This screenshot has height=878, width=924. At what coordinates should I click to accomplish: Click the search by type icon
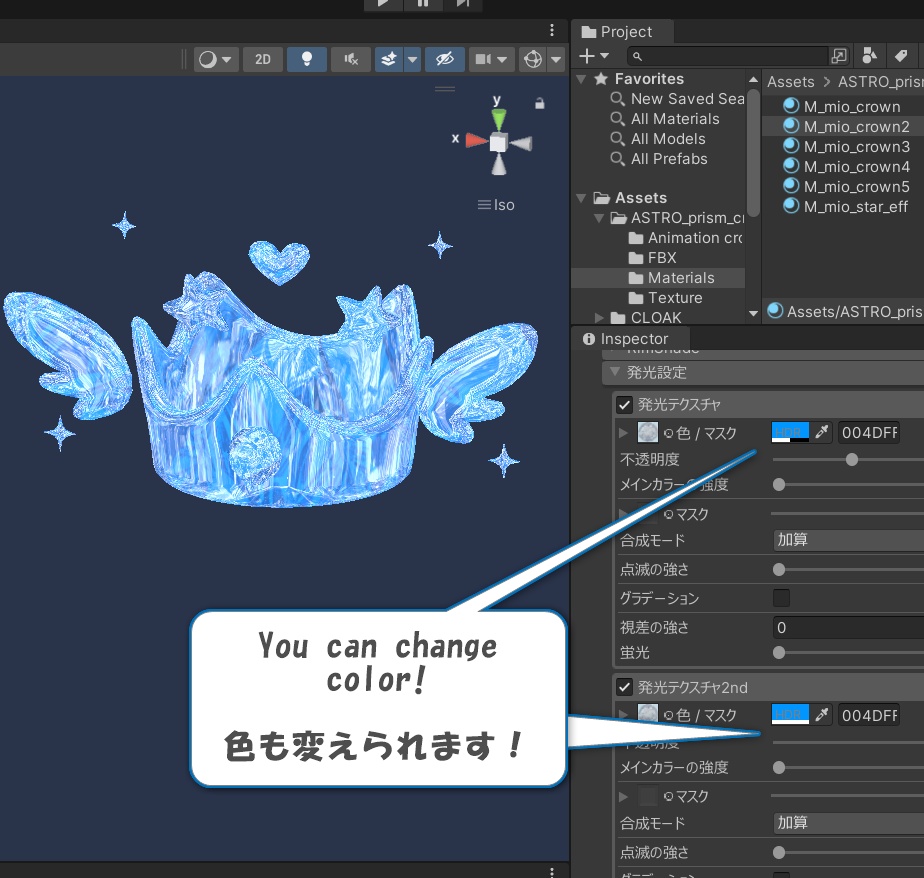(869, 56)
